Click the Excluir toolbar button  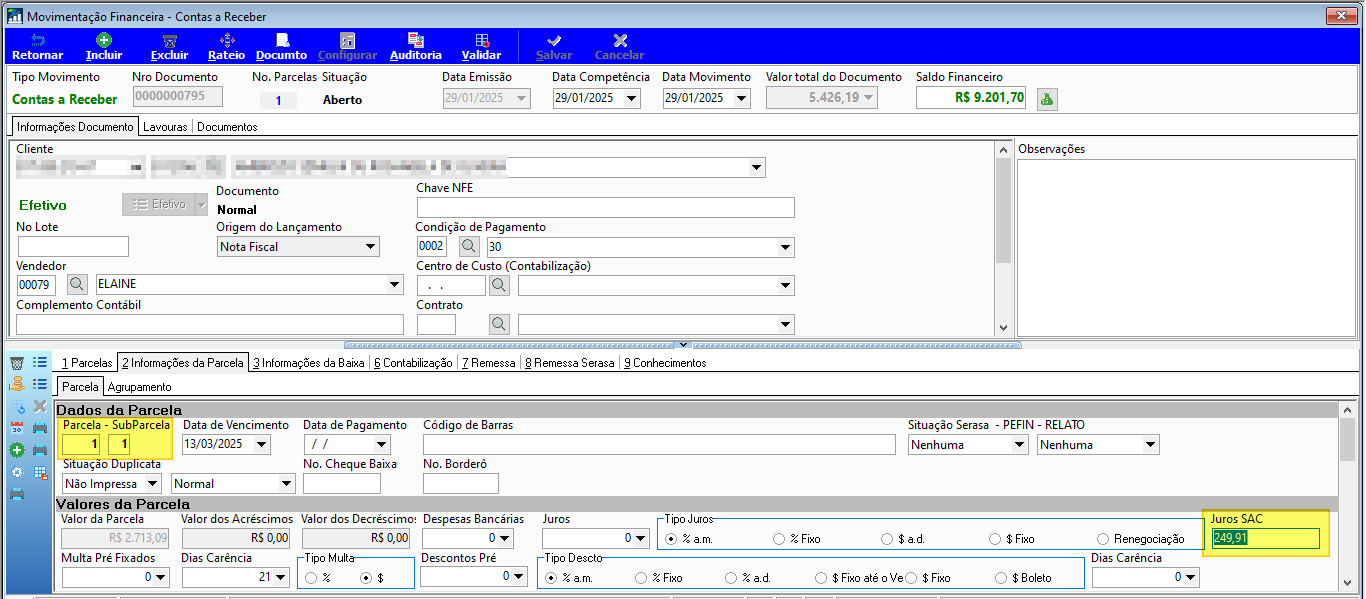click(x=169, y=47)
